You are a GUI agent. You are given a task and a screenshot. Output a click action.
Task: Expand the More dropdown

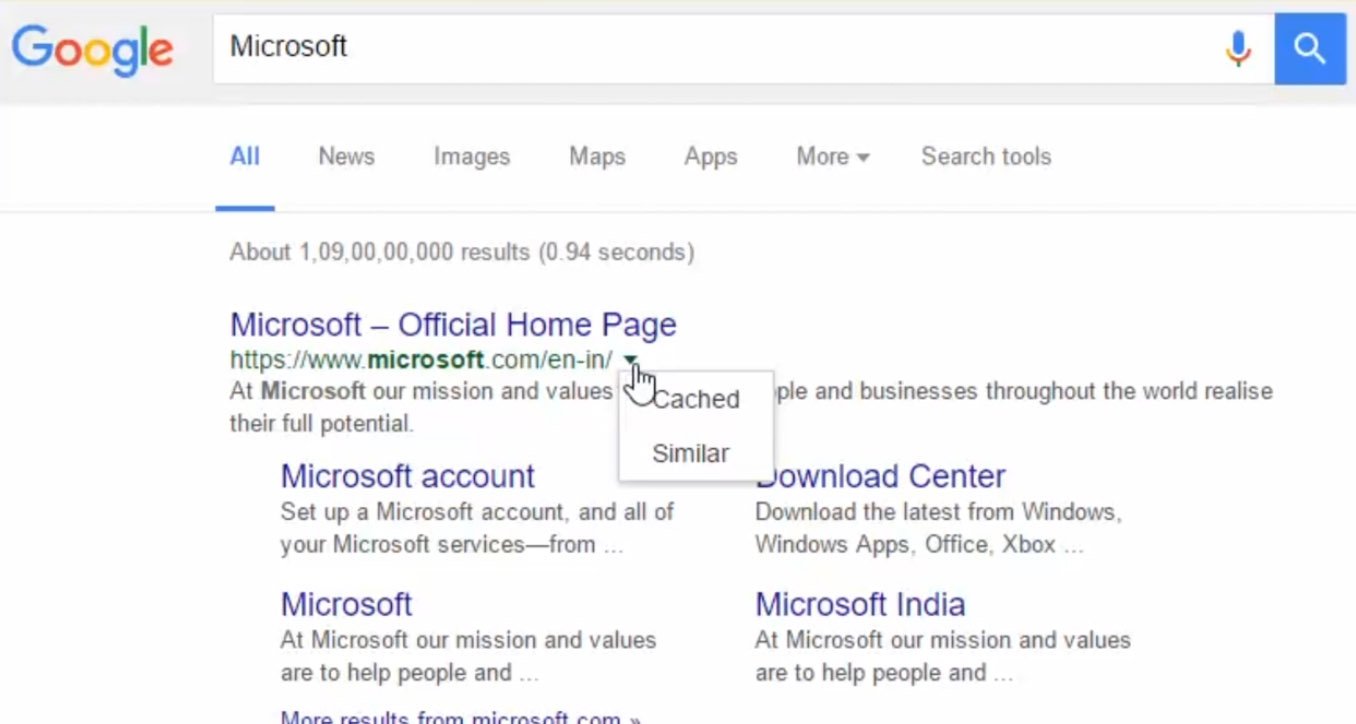click(x=832, y=157)
